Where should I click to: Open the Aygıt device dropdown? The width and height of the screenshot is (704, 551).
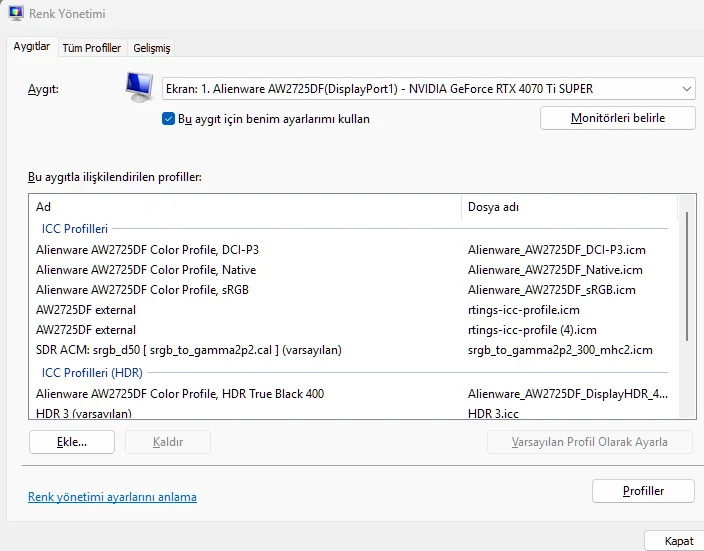[x=428, y=89]
